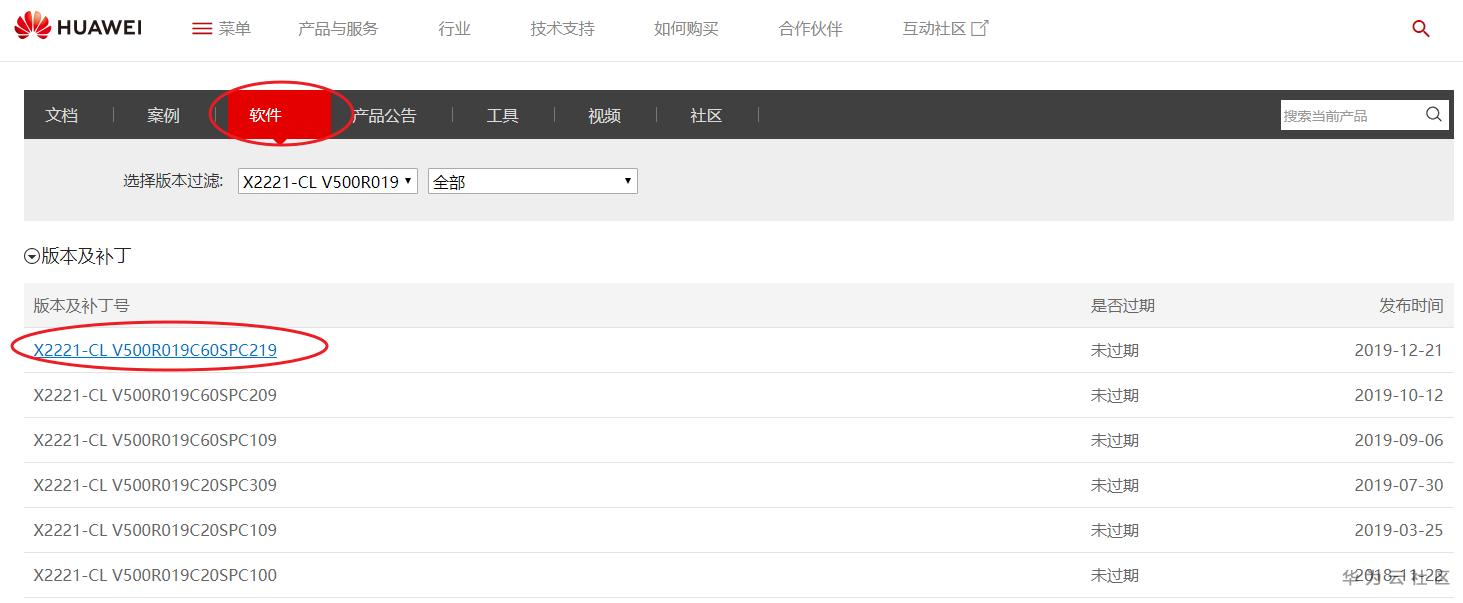
Task: Open X2221-CL V500R019C20SPC309 version
Action: [x=155, y=485]
